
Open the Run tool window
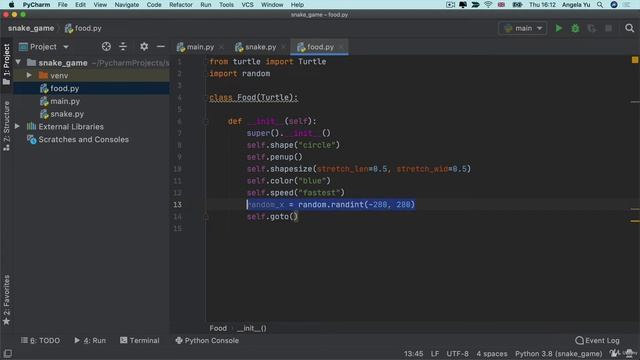click(x=90, y=340)
